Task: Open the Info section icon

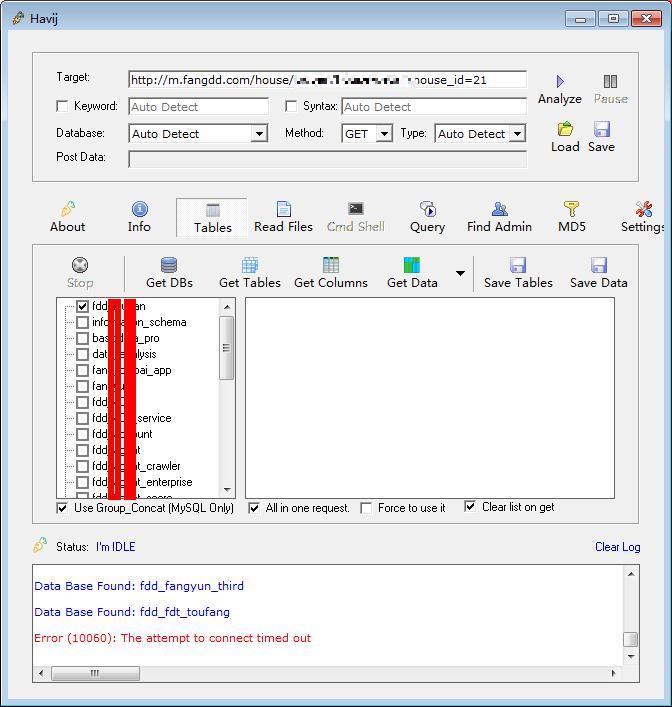Action: tap(139, 209)
